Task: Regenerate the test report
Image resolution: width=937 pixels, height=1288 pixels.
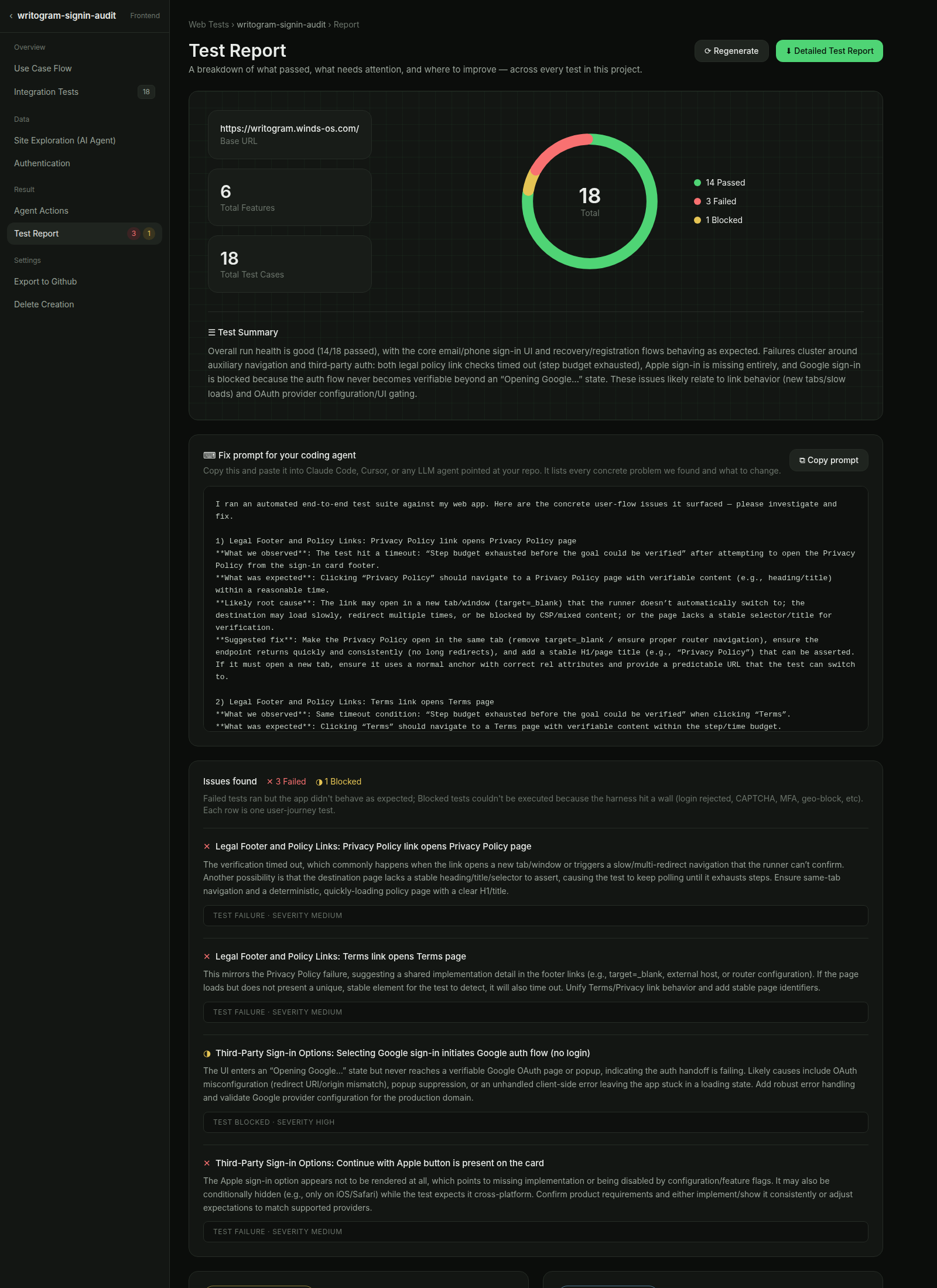Action: 731,51
